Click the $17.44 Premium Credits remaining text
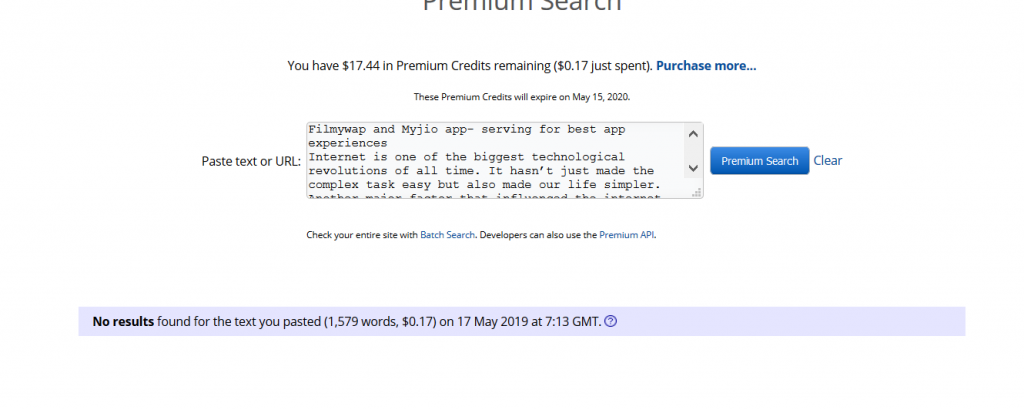Screen dimensions: 1024x410 [470, 66]
